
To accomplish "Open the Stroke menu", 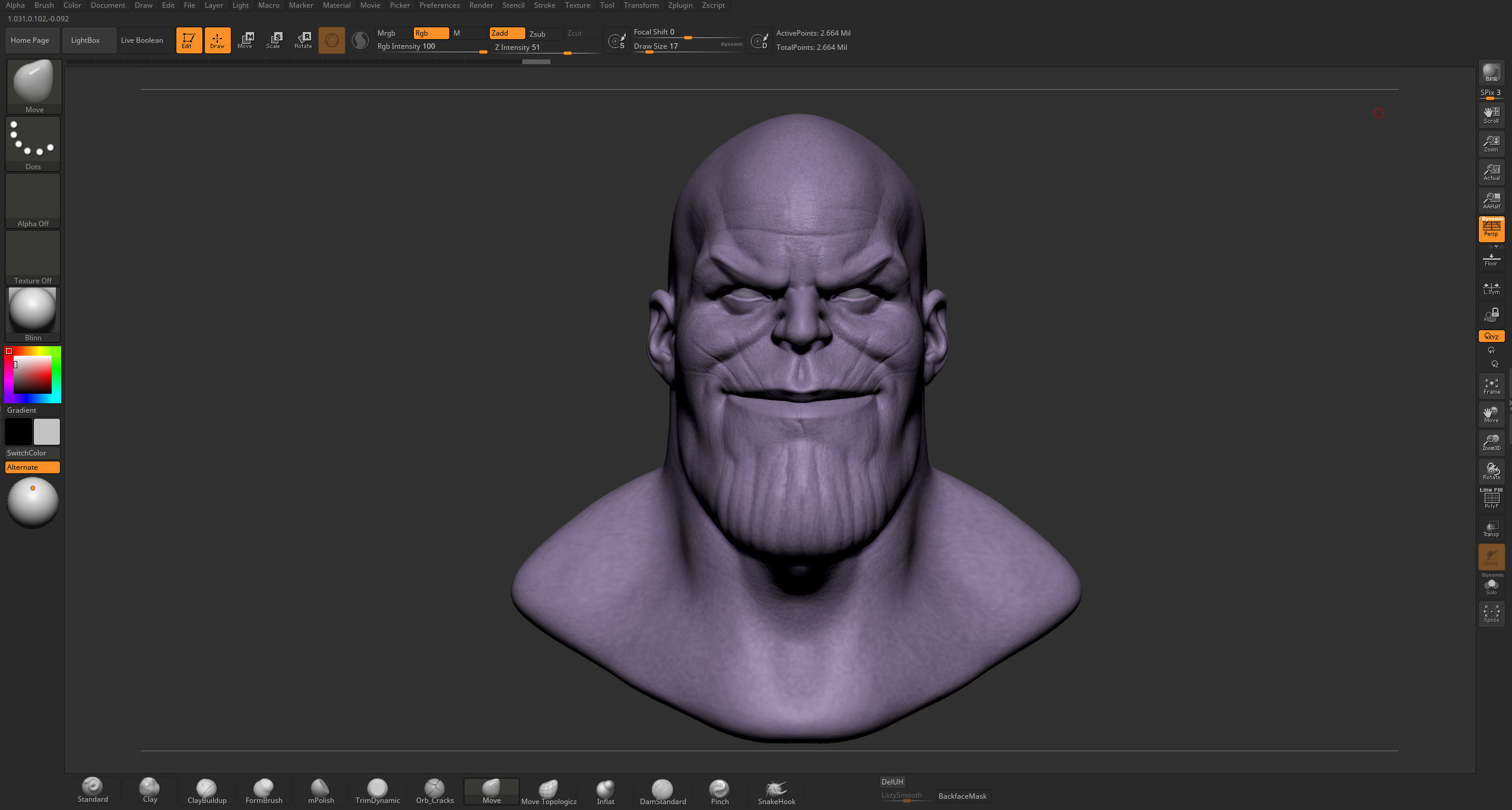I will (x=544, y=5).
